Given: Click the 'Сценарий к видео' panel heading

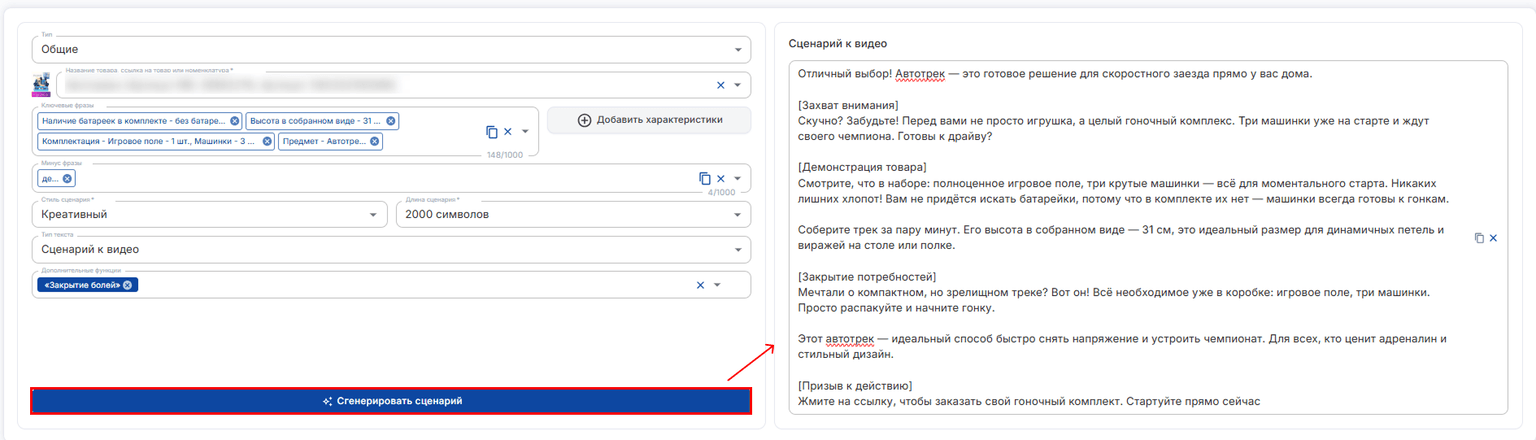Looking at the screenshot, I should (x=838, y=44).
